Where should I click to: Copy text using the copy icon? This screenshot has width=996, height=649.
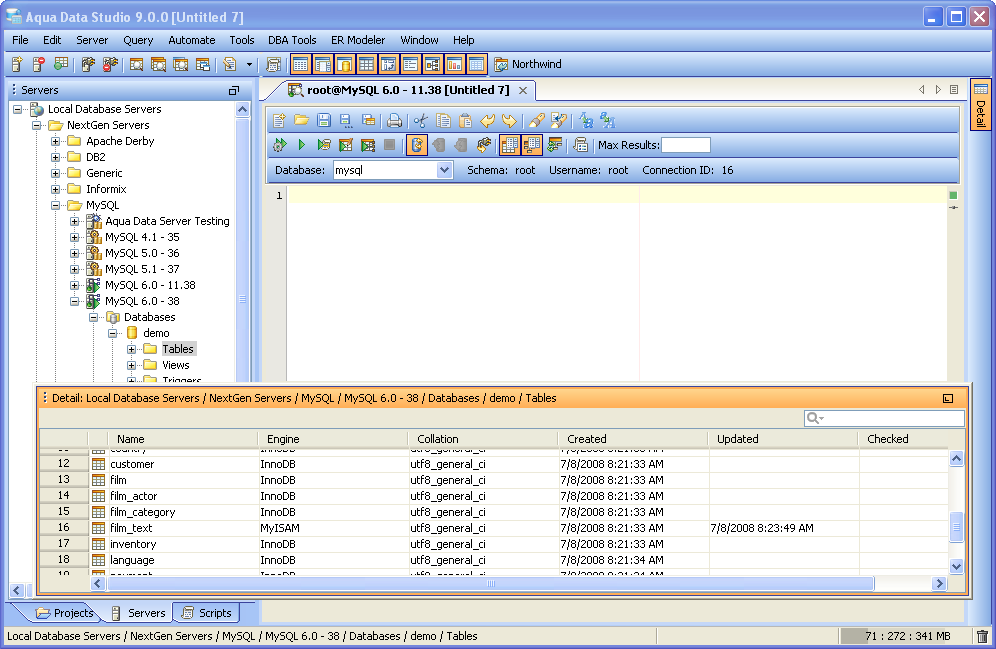pyautogui.click(x=443, y=121)
